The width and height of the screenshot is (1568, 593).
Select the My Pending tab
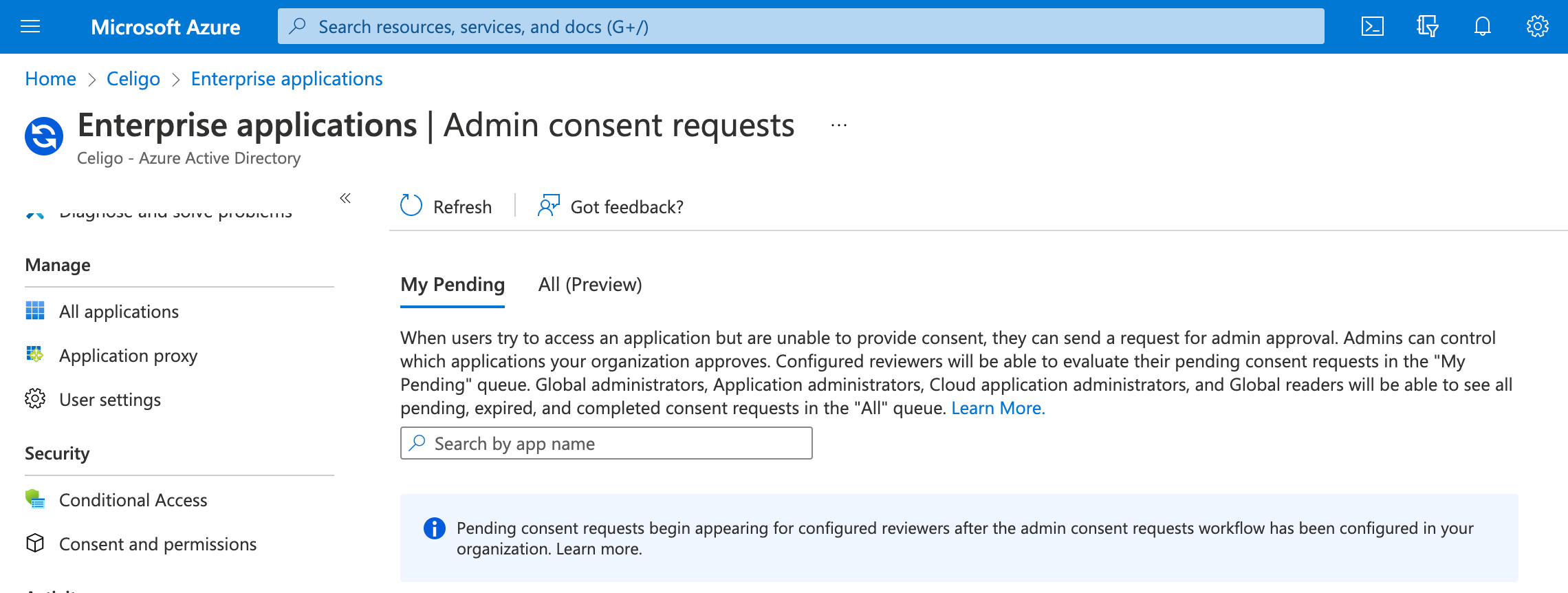(x=453, y=285)
